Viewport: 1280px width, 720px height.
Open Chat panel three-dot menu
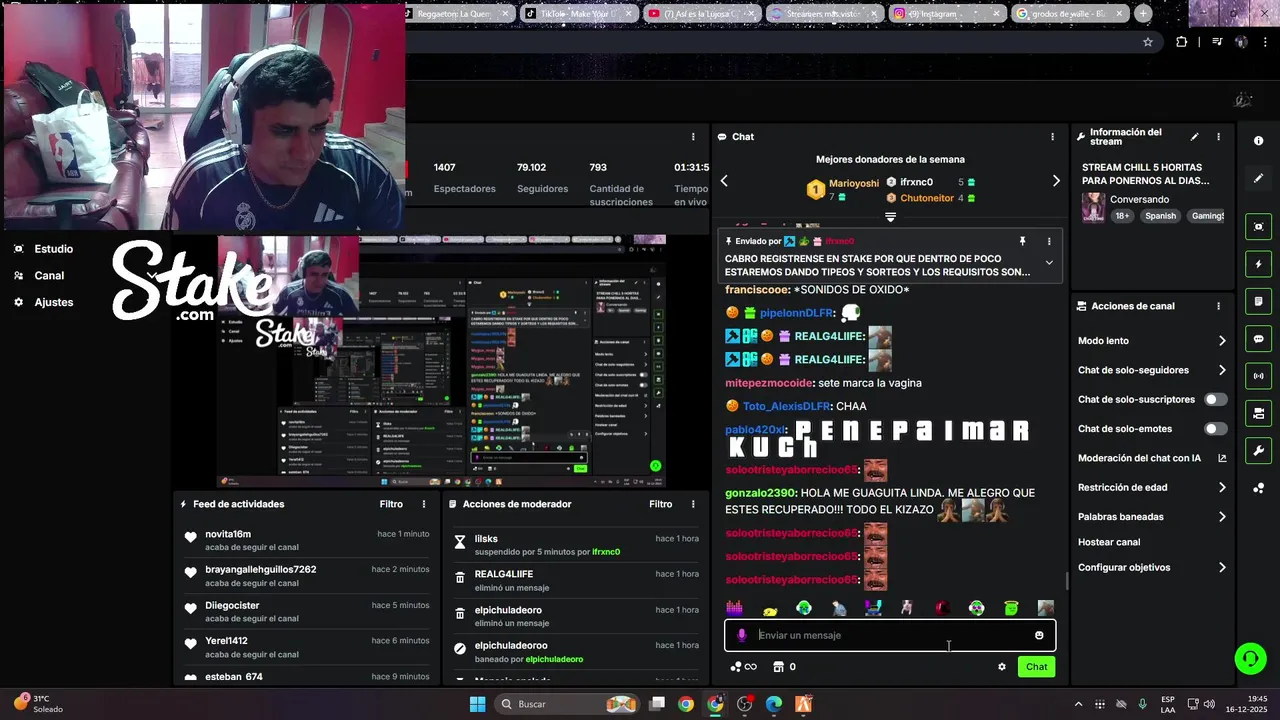[x=1052, y=137]
